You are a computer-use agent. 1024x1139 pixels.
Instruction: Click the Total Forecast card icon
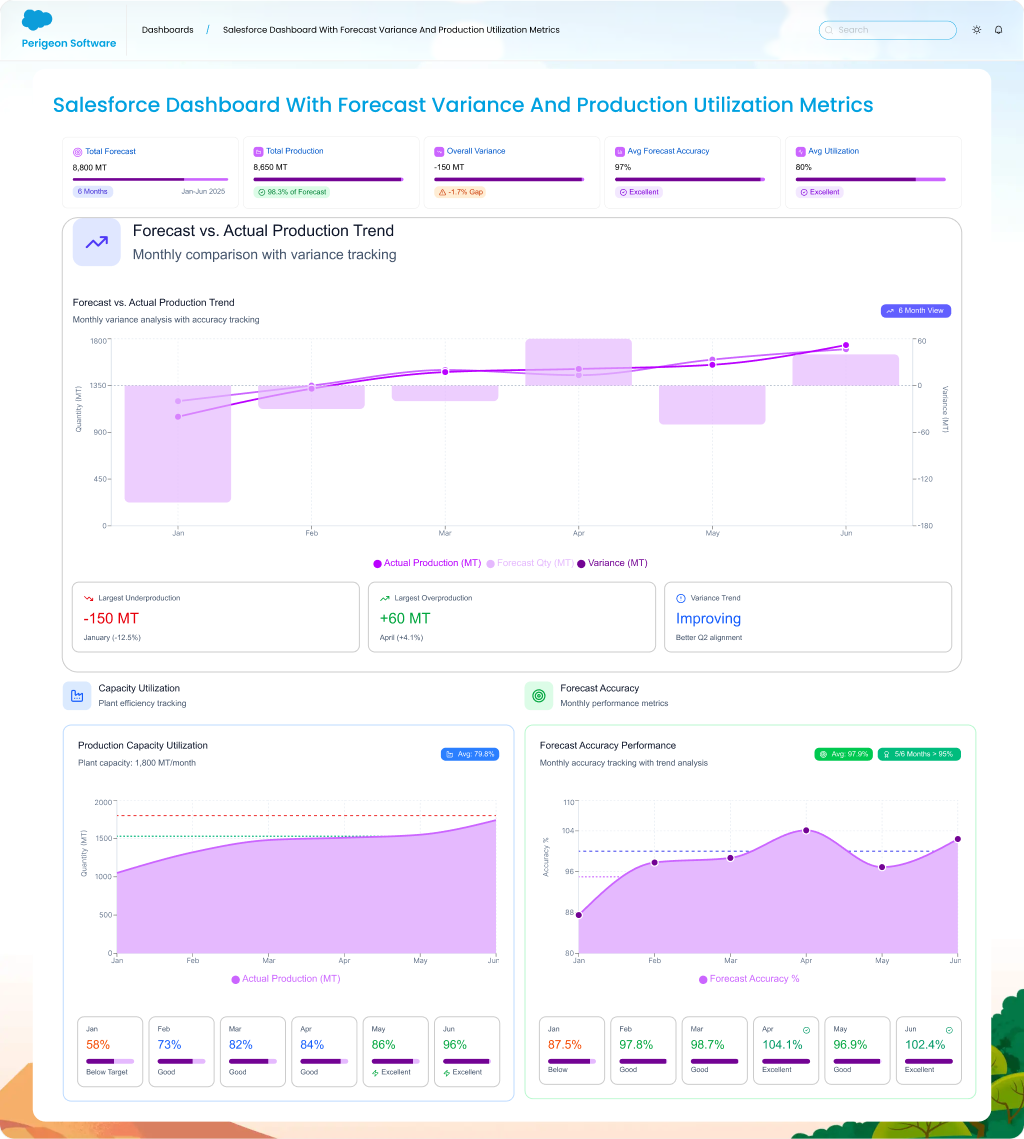(78, 151)
